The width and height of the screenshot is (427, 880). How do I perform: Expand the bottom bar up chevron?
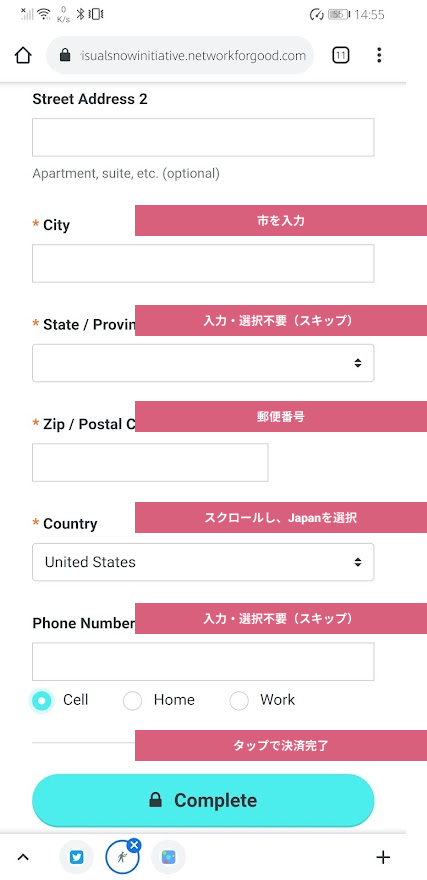pyautogui.click(x=22, y=857)
